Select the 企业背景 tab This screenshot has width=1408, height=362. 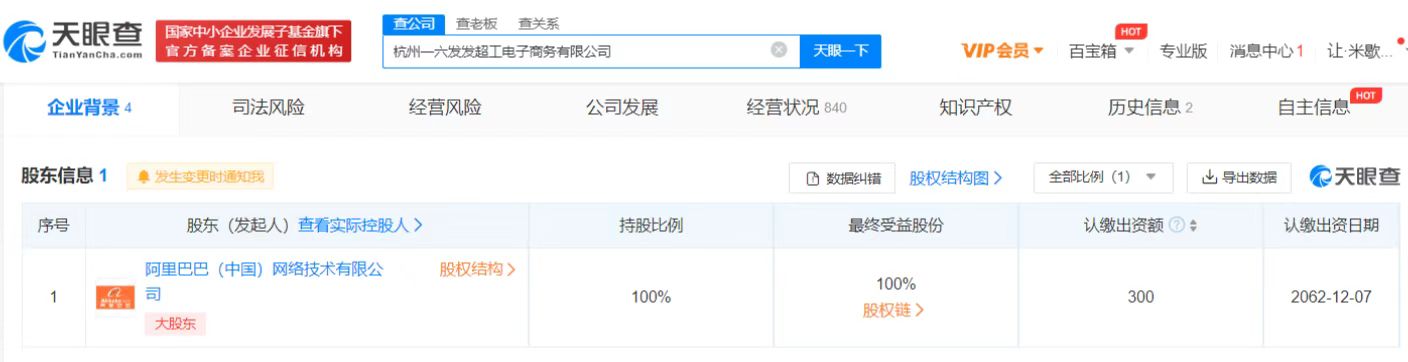[x=89, y=108]
